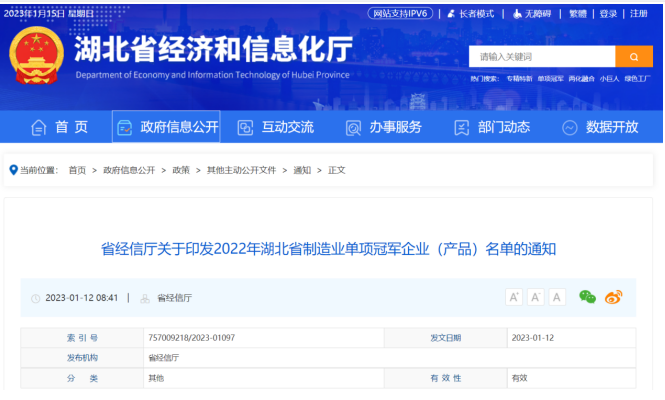Enable 无障碍 accessibility mode

pyautogui.click(x=531, y=14)
